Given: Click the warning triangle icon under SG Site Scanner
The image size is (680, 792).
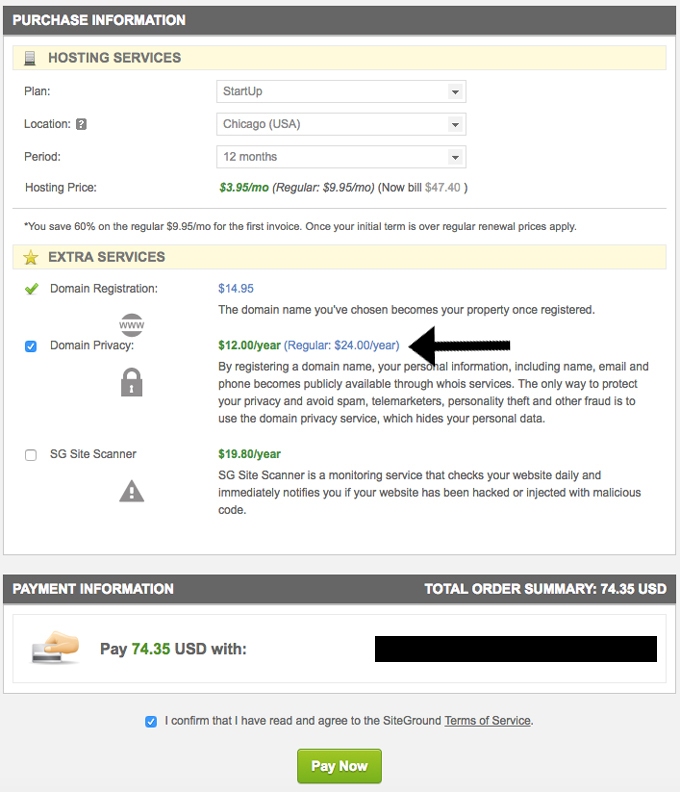Looking at the screenshot, I should (131, 491).
